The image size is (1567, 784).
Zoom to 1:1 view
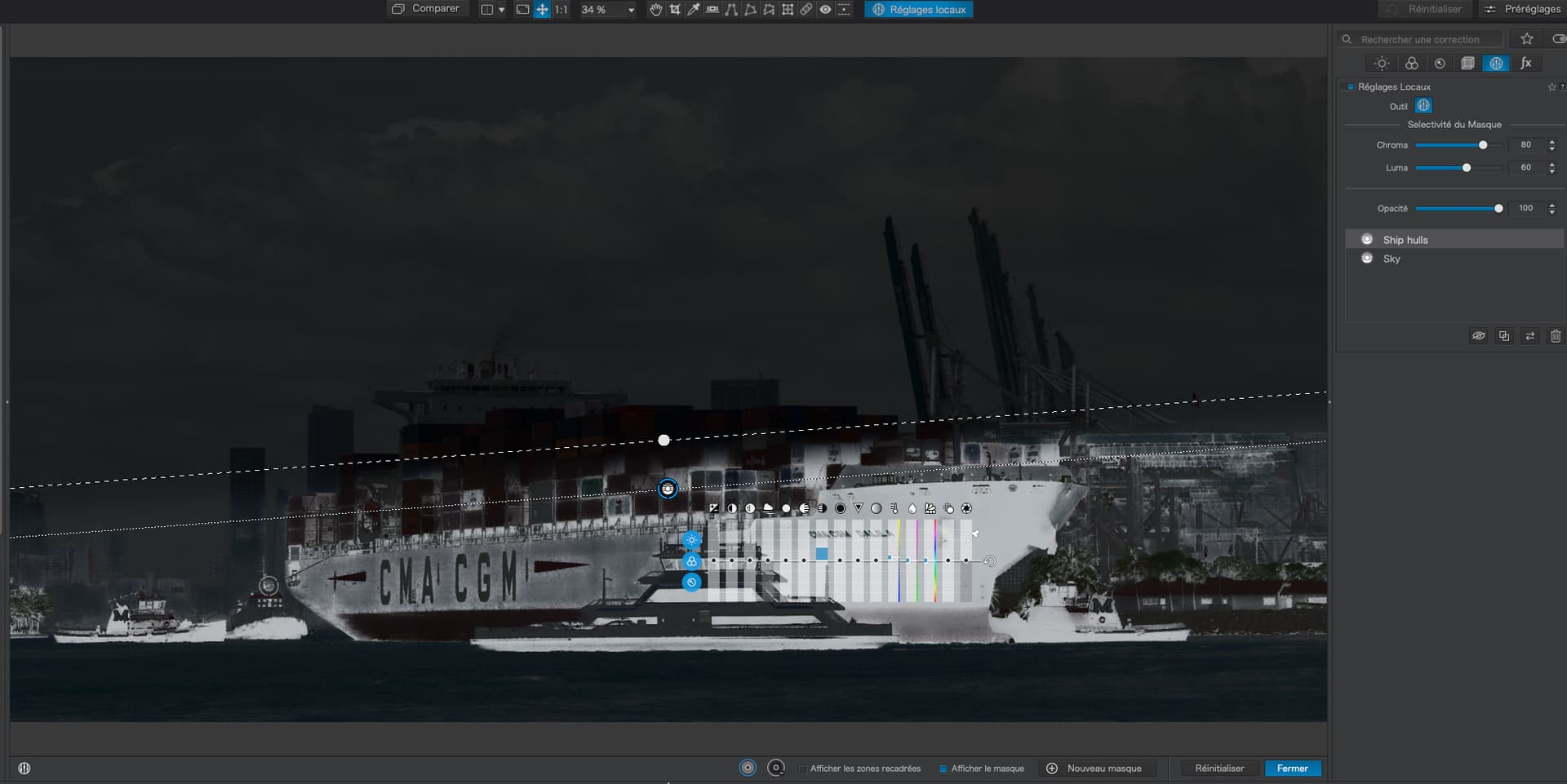pyautogui.click(x=562, y=10)
